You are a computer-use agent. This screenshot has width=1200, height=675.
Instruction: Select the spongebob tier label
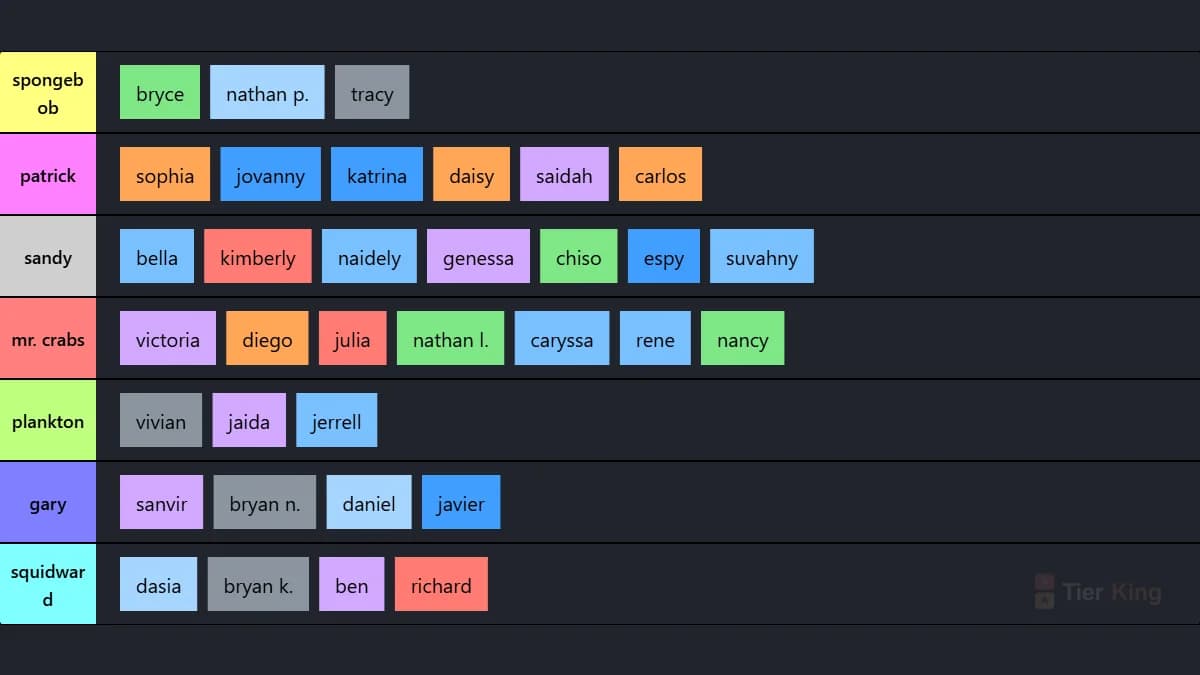[48, 93]
